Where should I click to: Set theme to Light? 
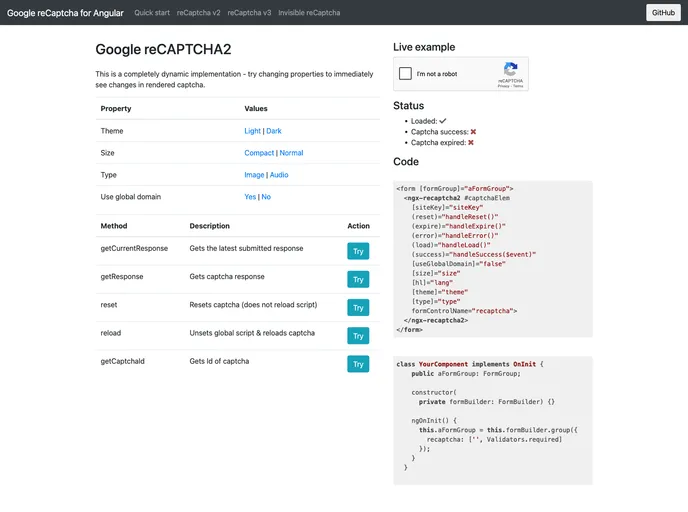(252, 131)
